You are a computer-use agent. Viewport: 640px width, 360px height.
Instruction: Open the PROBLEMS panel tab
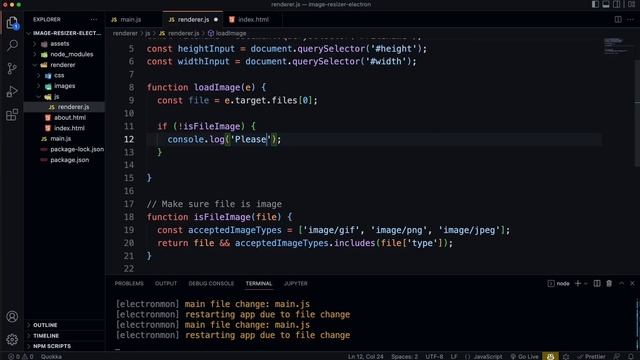pos(129,283)
